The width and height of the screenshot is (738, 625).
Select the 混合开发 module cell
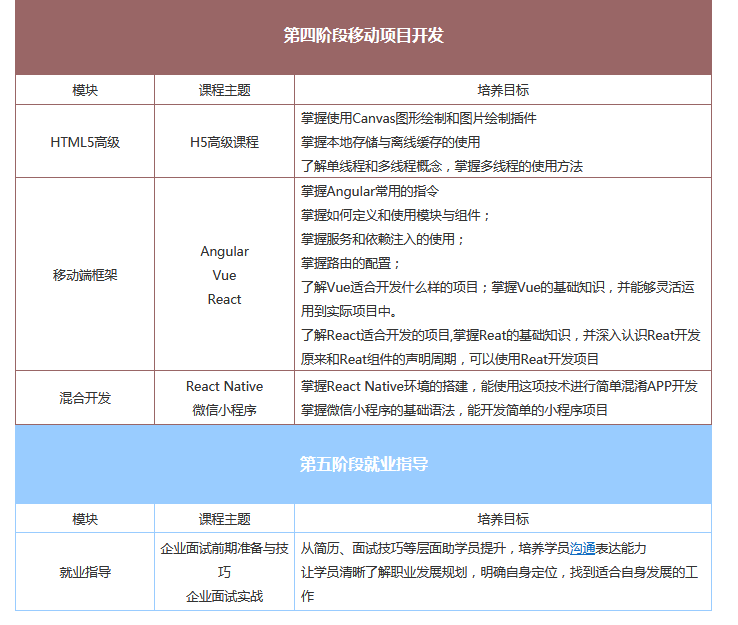[x=85, y=398]
